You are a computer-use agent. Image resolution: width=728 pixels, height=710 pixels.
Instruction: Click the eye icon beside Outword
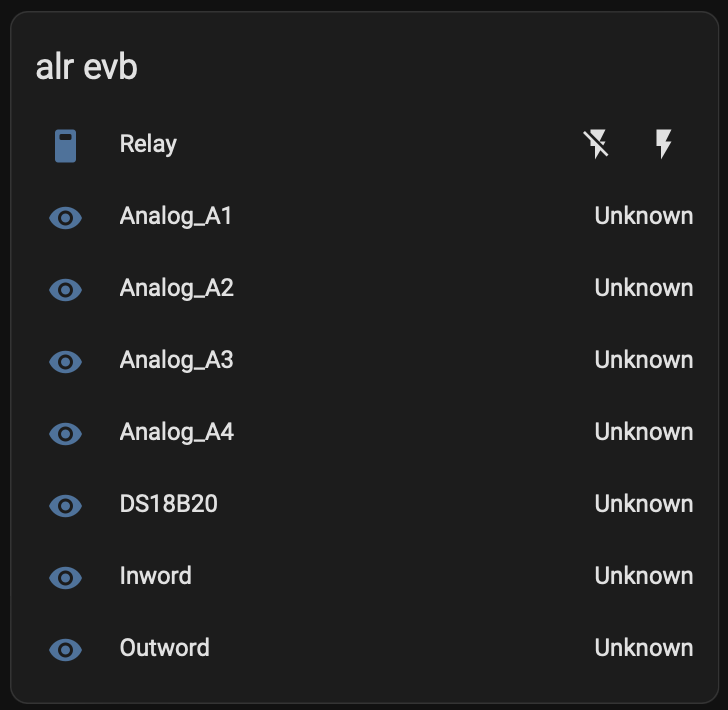click(x=65, y=649)
